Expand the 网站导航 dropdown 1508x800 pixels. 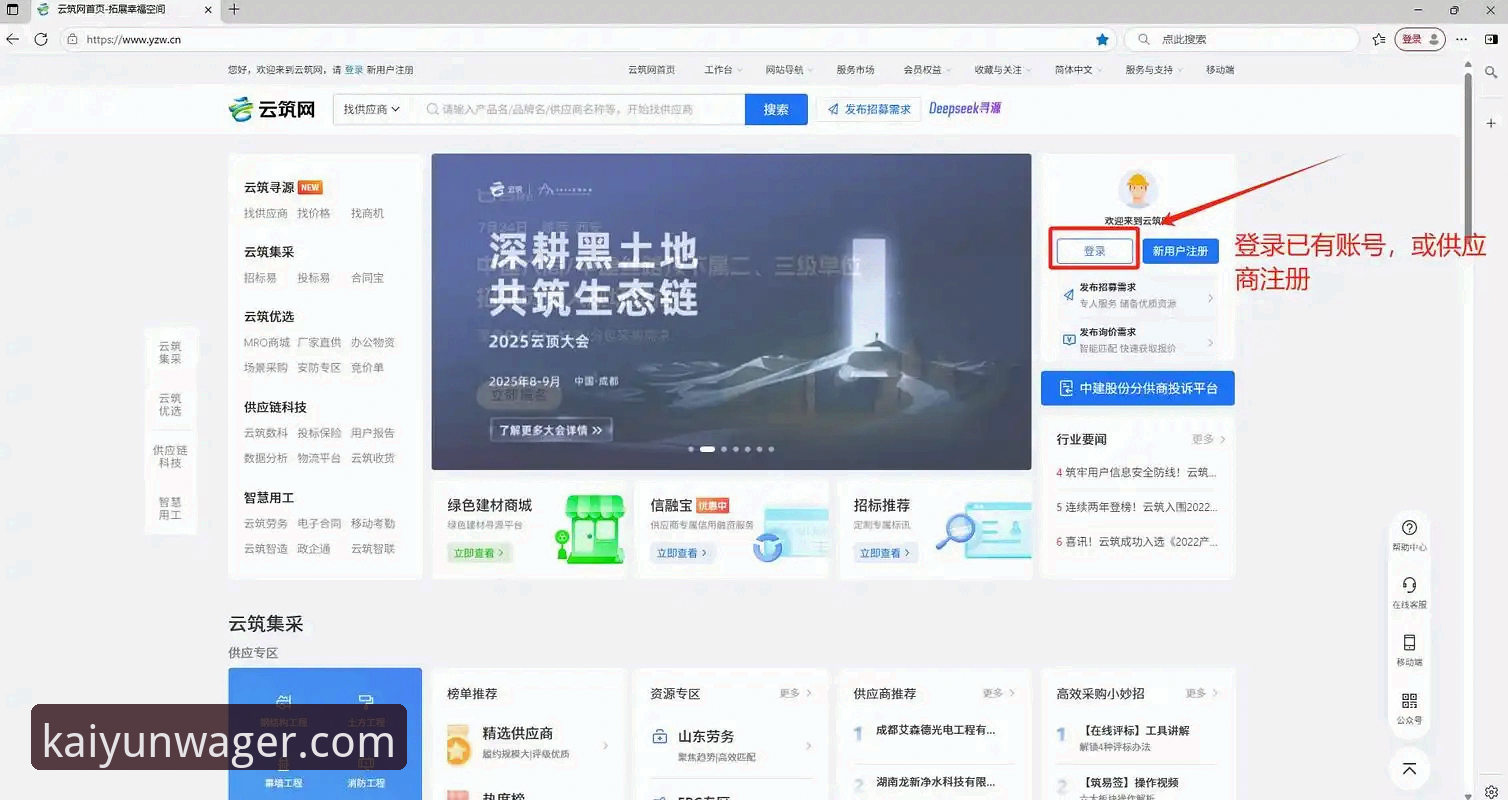tap(789, 70)
